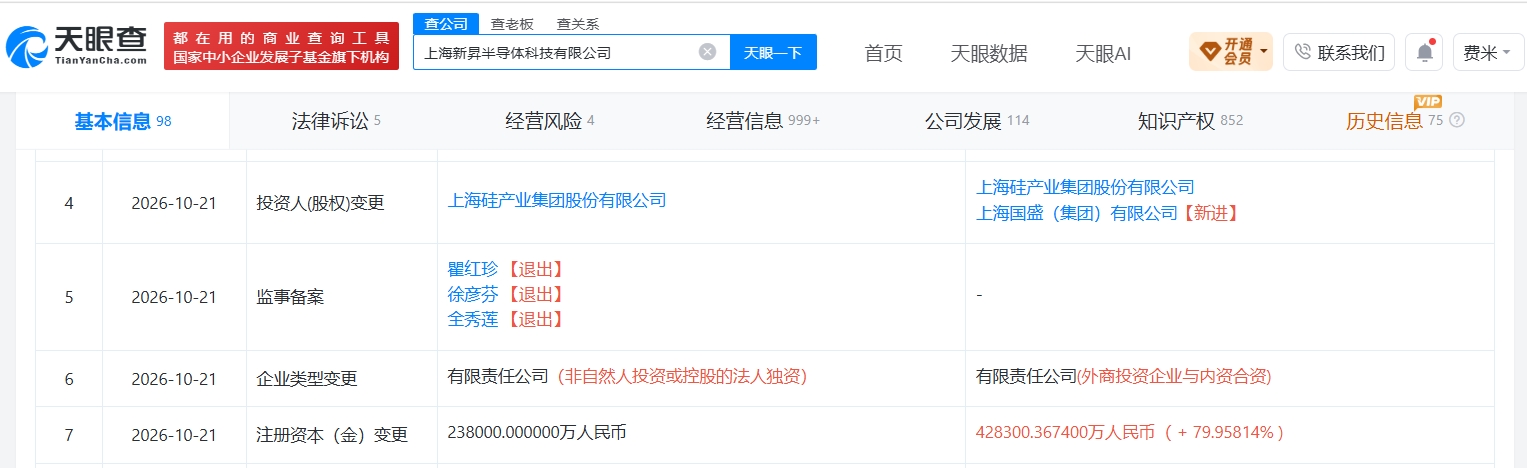Click 监事备案 cell text
The image size is (1527, 468).
[290, 298]
